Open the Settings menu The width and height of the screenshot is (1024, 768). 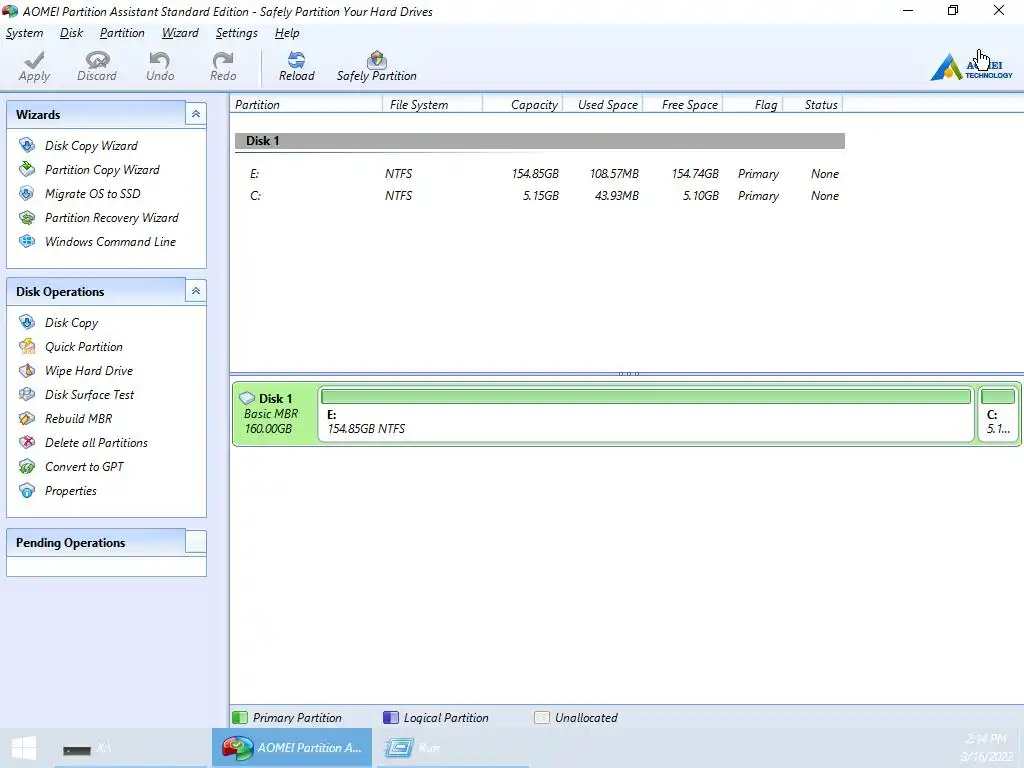[x=236, y=33]
